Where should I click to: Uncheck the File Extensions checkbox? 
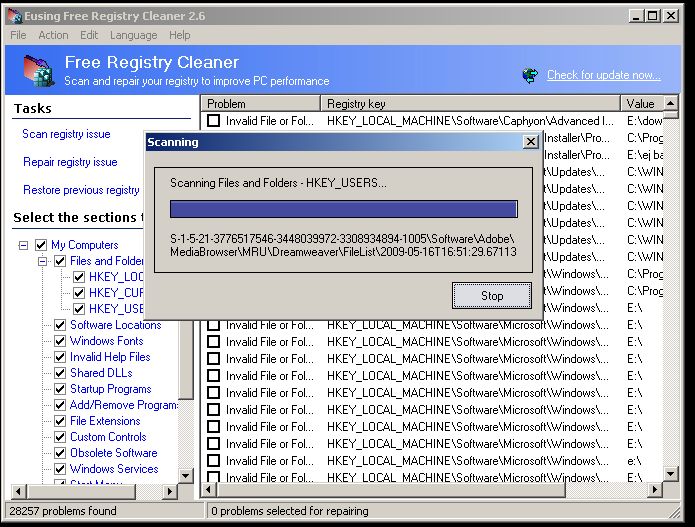point(60,421)
